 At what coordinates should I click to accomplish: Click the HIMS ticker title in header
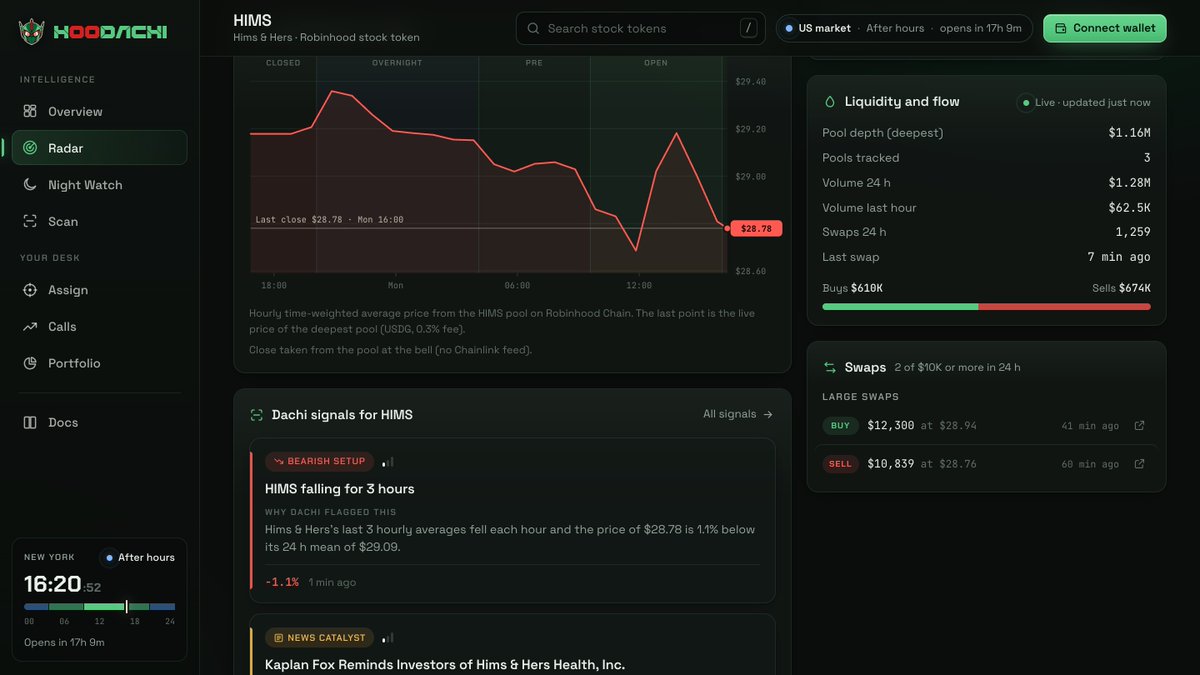(252, 20)
